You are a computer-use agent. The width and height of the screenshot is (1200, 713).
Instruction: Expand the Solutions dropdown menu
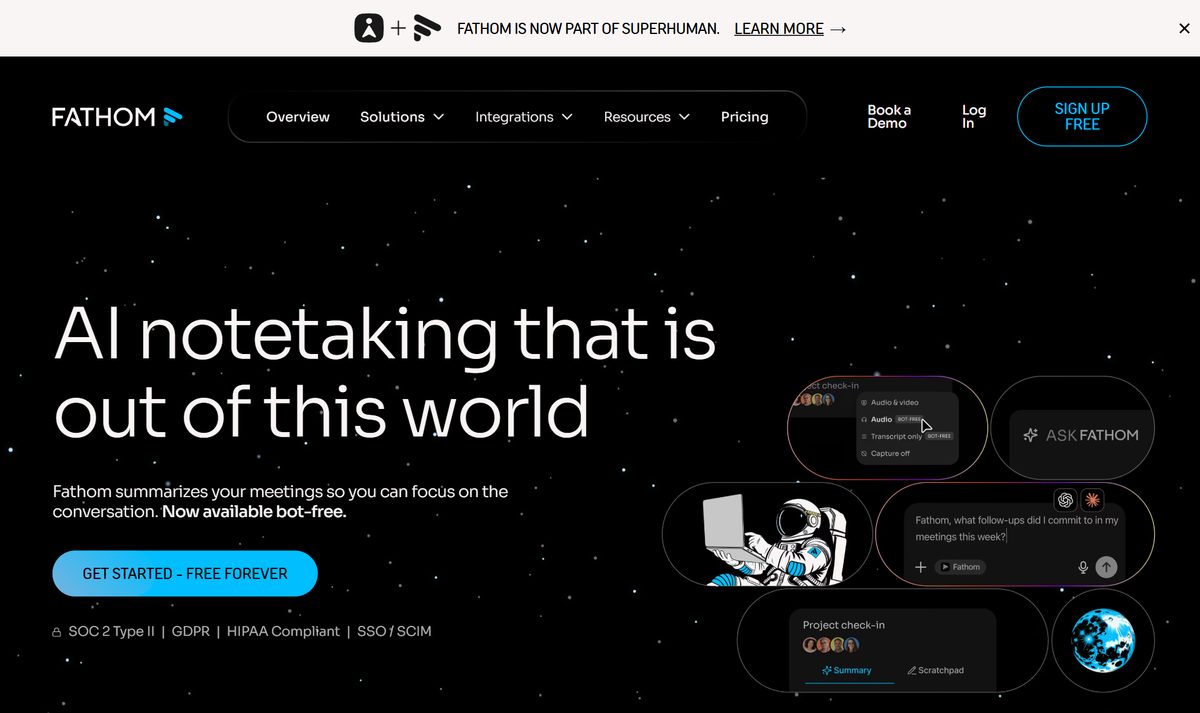pyautogui.click(x=402, y=117)
